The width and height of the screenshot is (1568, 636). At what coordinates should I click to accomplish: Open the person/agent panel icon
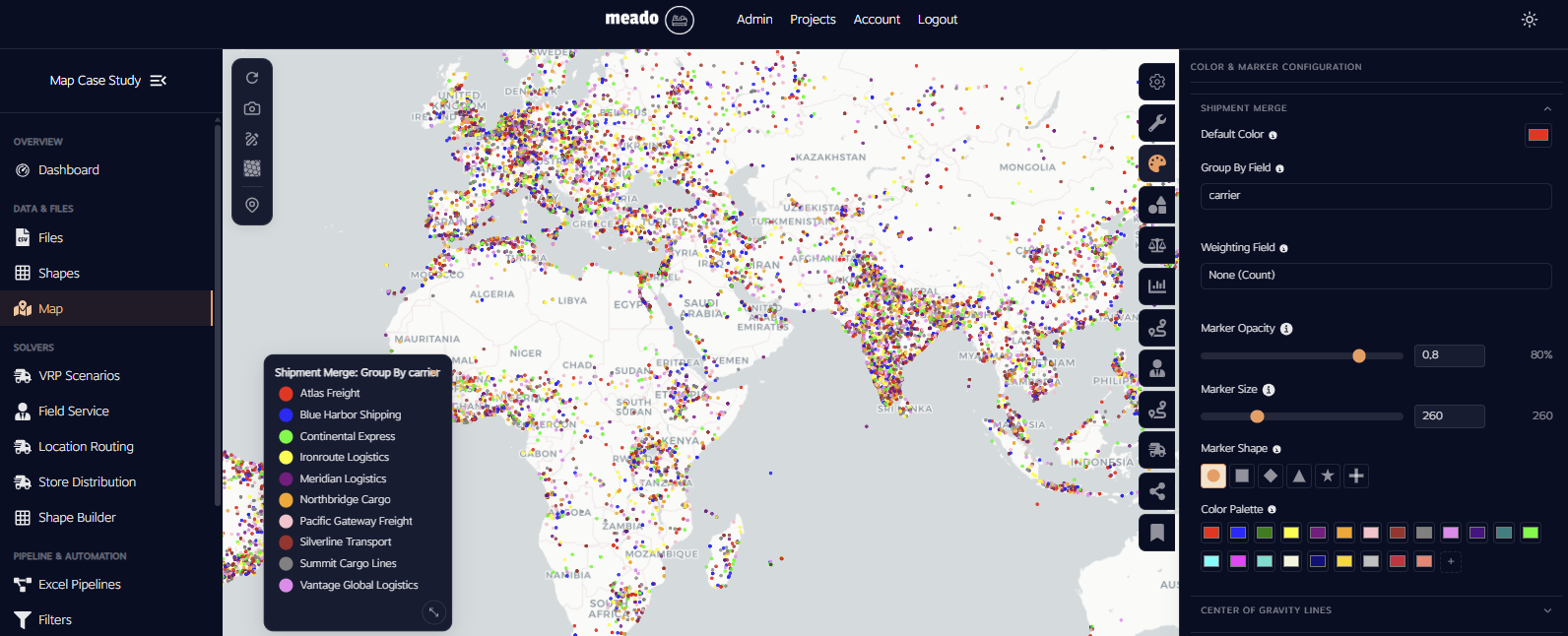[x=1157, y=368]
